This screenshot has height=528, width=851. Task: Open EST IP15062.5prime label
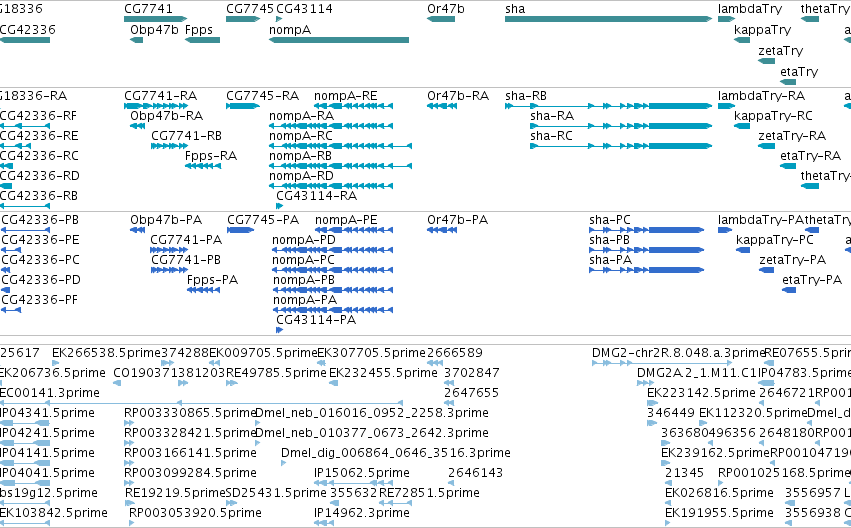tap(361, 473)
